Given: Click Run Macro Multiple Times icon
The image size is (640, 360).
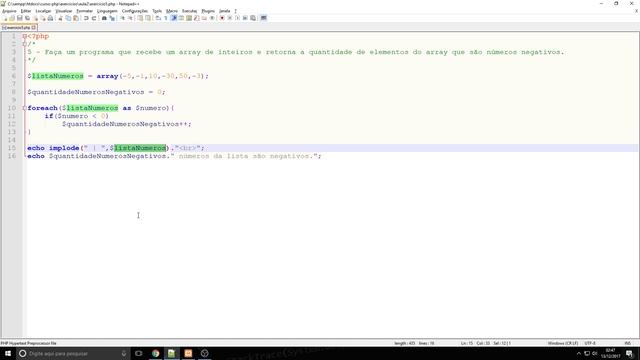Looking at the screenshot, I should coord(245,18).
